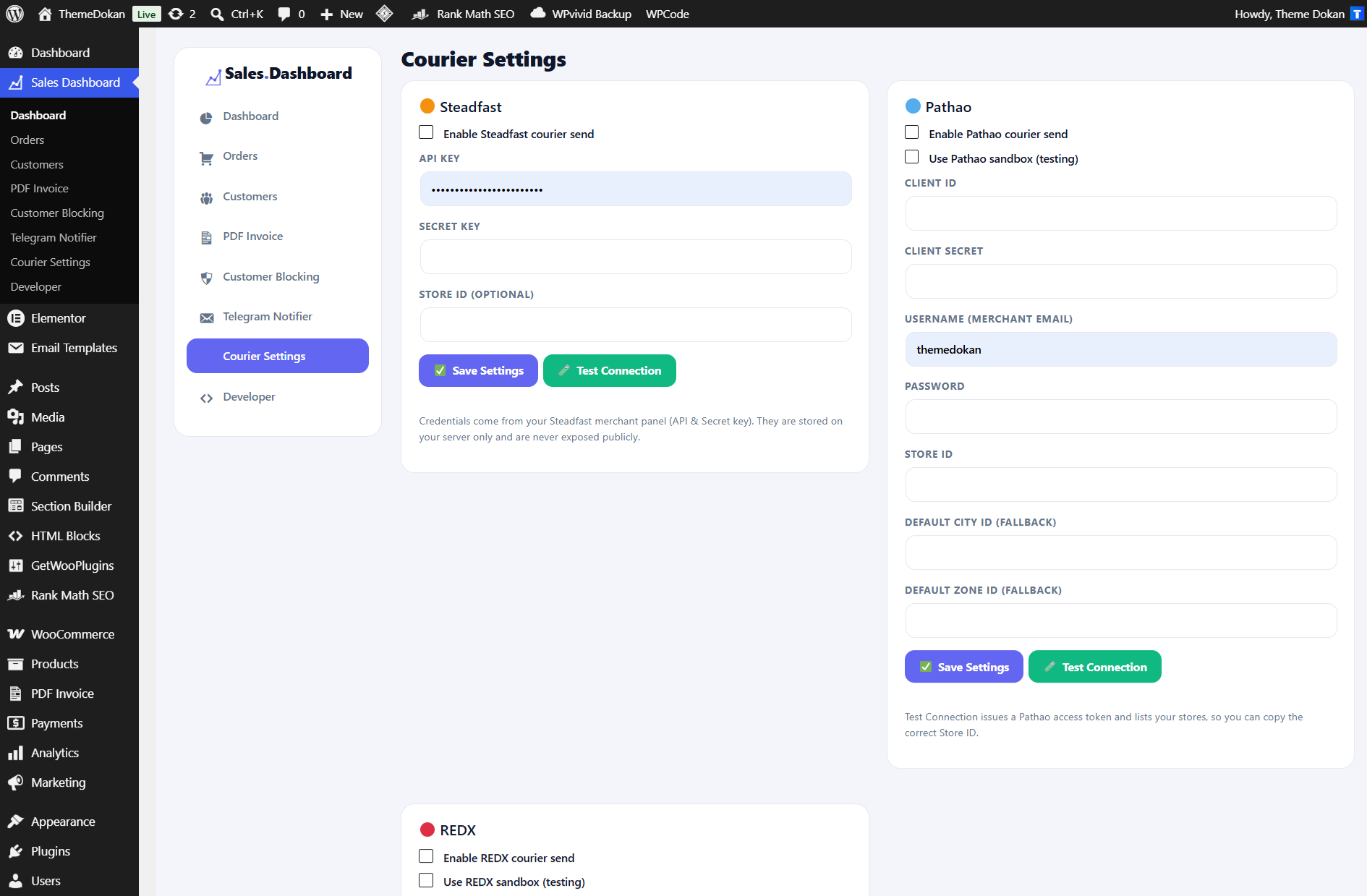Open Customer Blocking in WordPress submenu
Screen dimensions: 1367x896
point(57,213)
